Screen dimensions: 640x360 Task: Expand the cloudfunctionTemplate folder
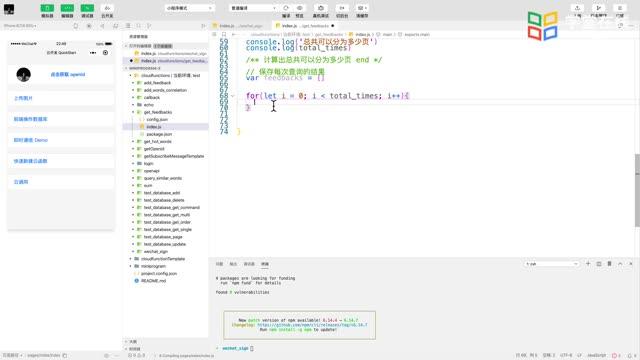[131, 259]
